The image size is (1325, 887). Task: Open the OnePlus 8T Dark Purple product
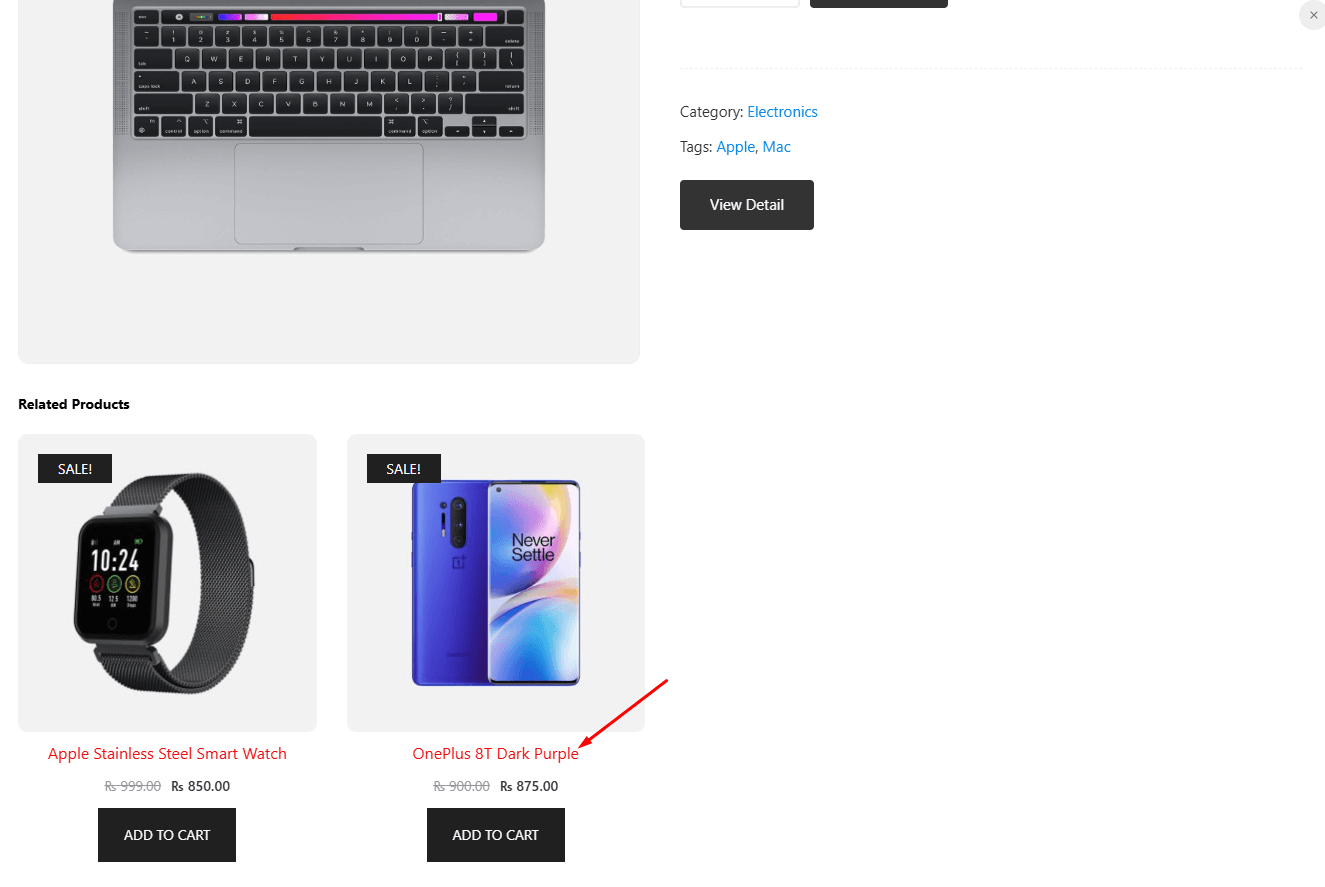point(495,753)
